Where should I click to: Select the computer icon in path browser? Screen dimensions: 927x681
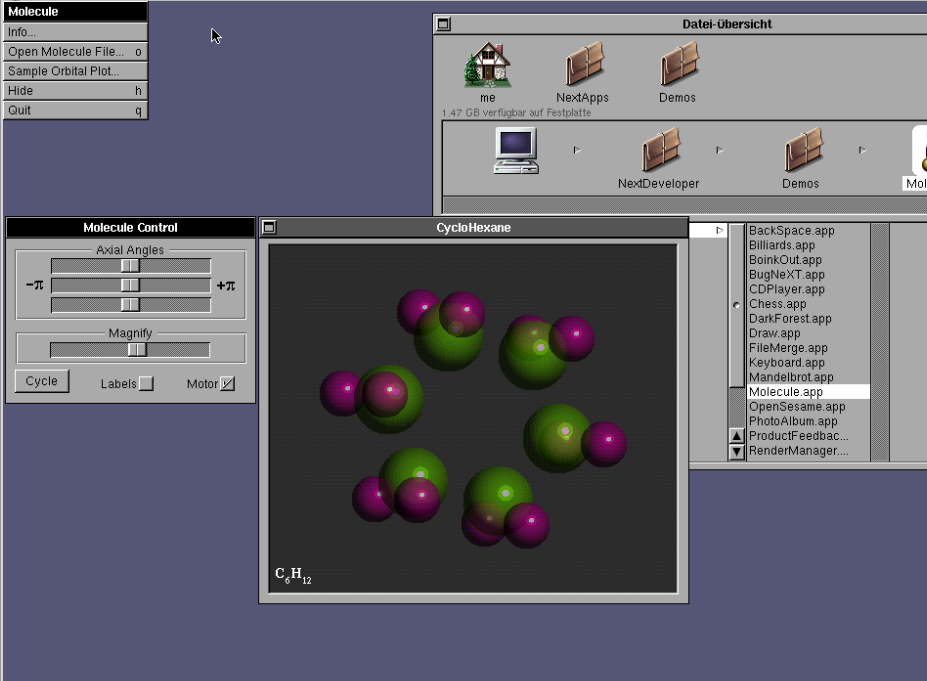click(515, 151)
